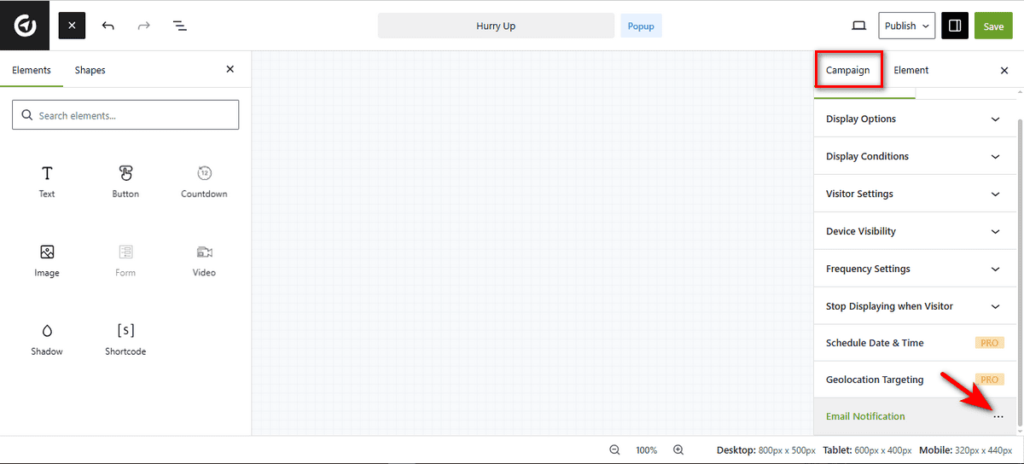Screen dimensions: 1024x464
Task: Undo the last action
Action: pos(108,26)
